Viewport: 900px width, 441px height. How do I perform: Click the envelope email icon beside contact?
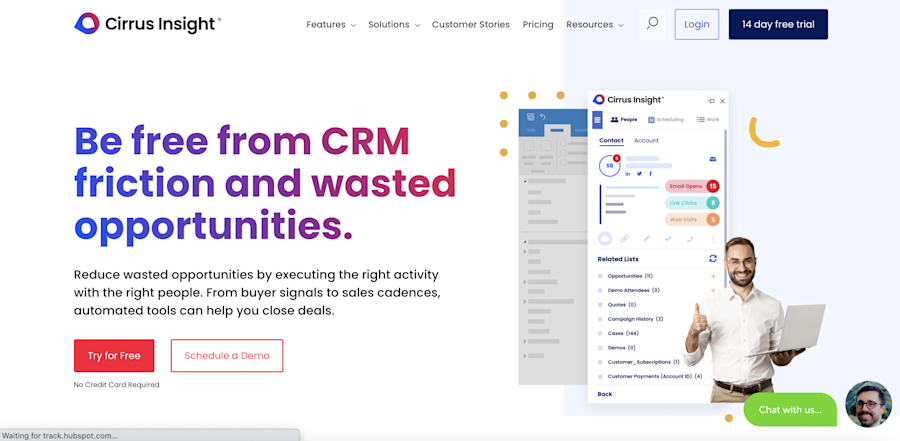pos(713,159)
